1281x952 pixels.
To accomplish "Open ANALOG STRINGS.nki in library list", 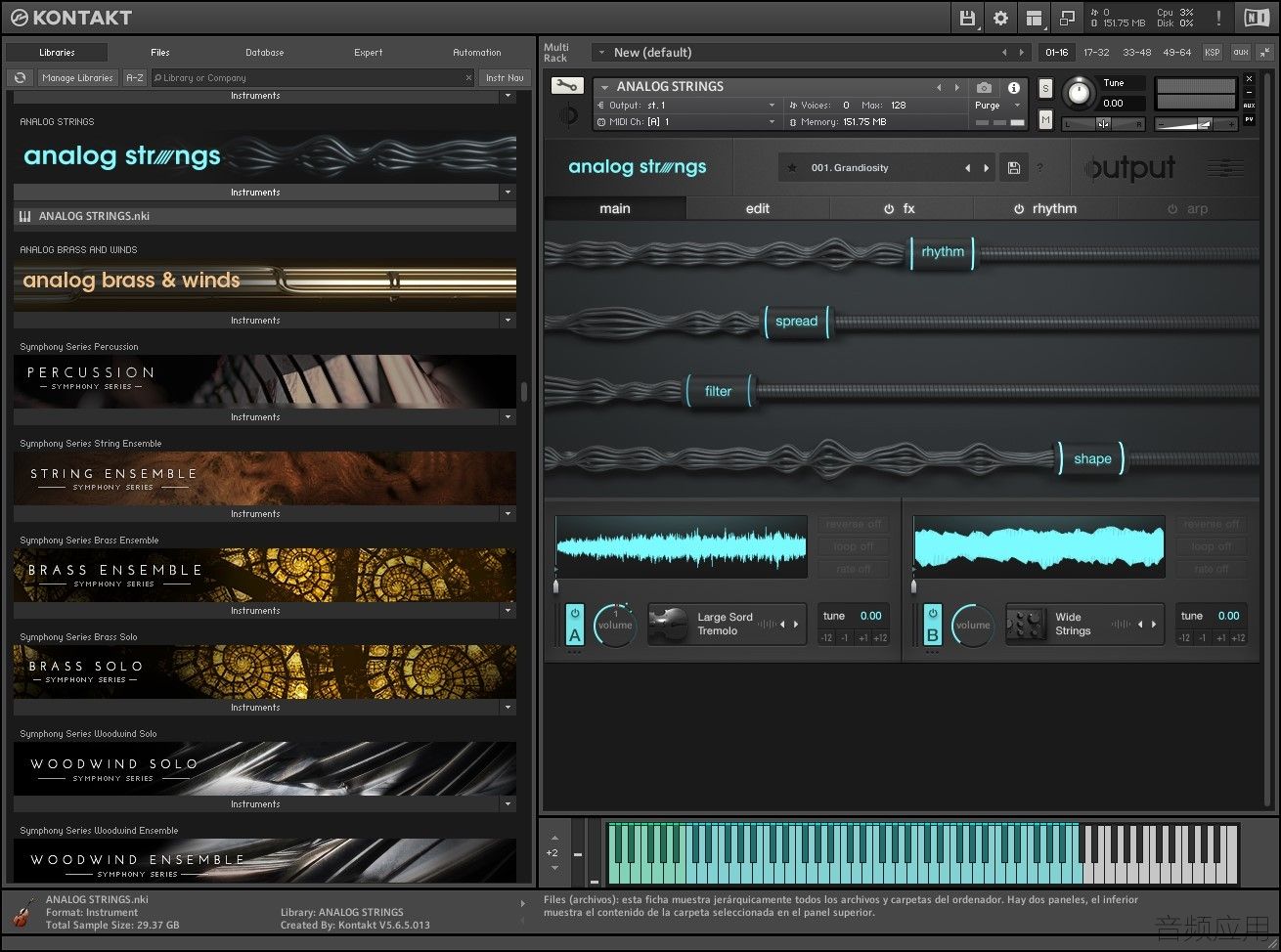I will click(x=265, y=216).
